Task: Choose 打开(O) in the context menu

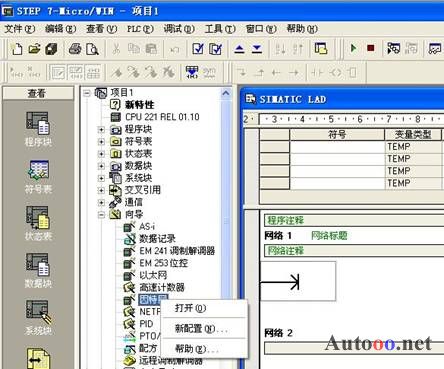Action: coord(204,308)
